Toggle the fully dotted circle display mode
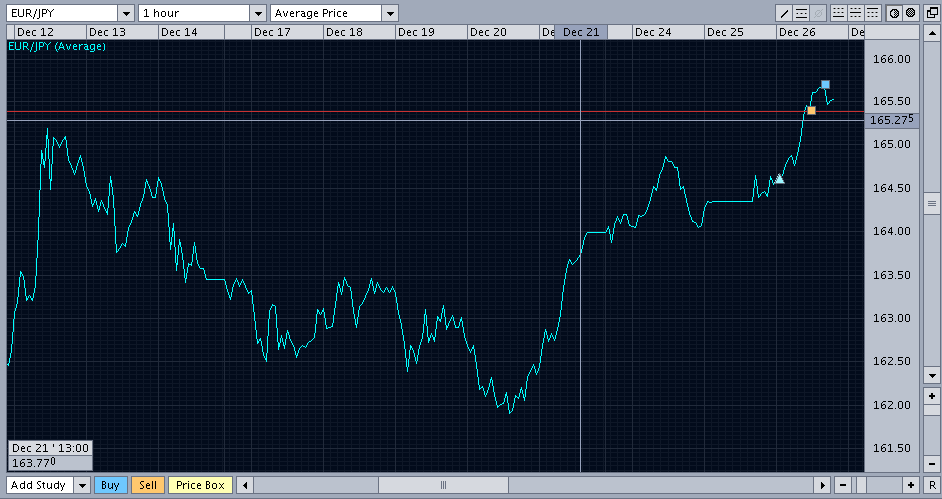This screenshot has width=942, height=499. coord(911,13)
